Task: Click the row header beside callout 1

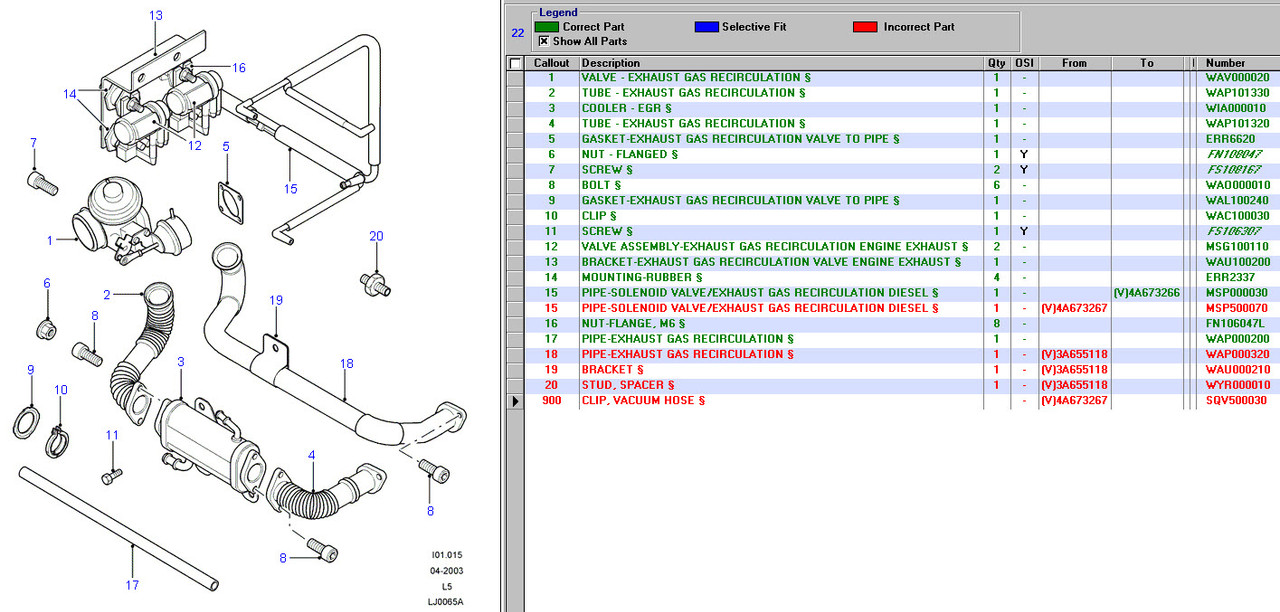Action: click(515, 77)
